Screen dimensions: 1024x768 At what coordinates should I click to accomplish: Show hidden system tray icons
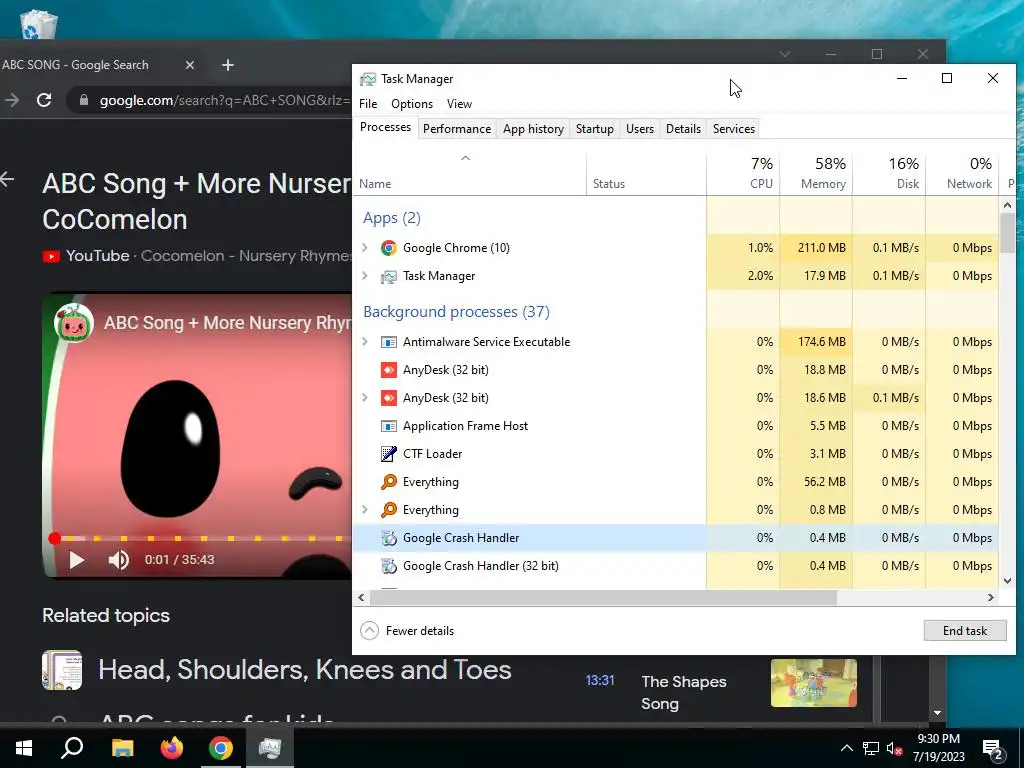846,748
